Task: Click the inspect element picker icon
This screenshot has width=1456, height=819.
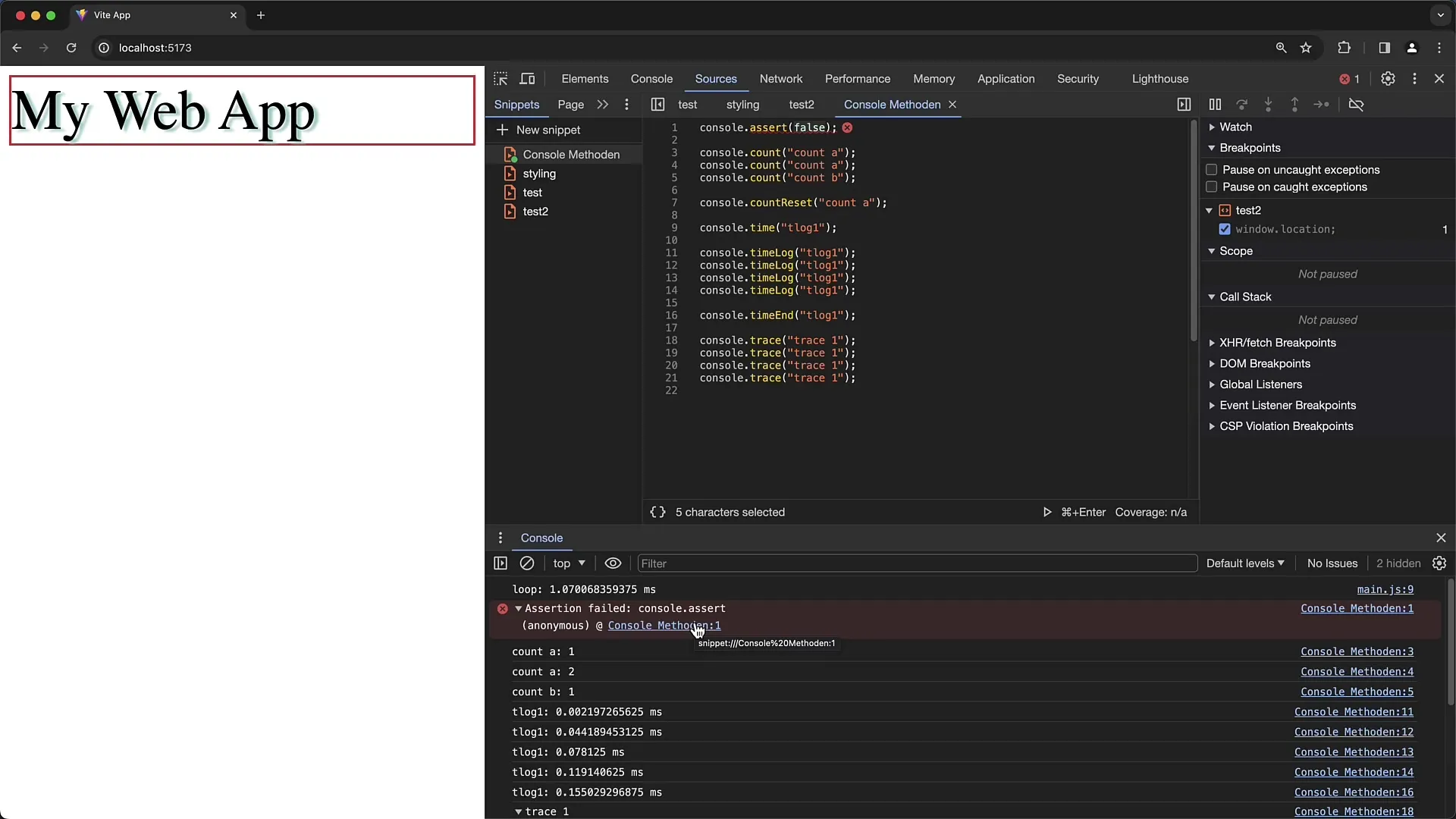Action: click(501, 78)
